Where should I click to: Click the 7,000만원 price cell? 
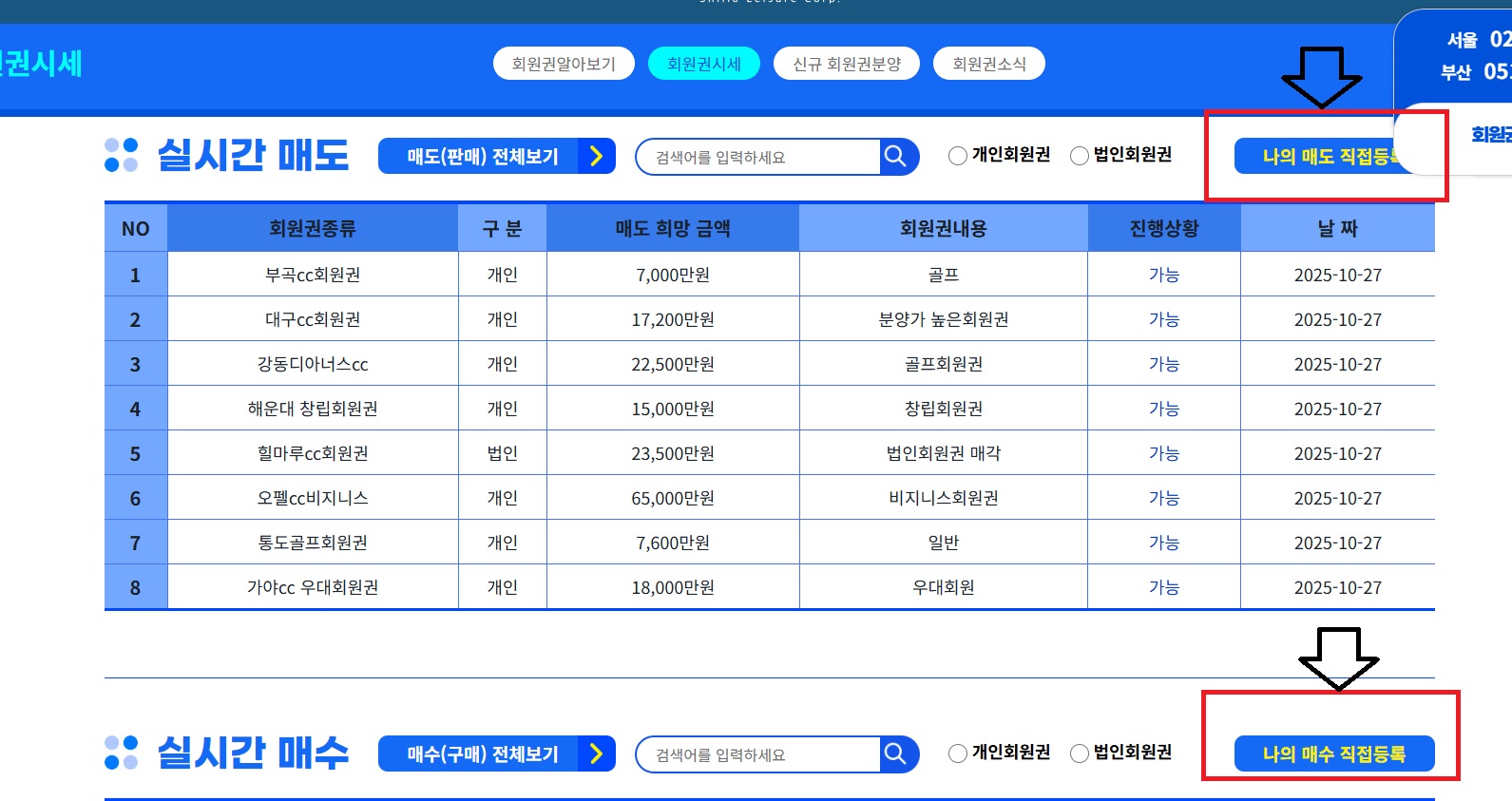673,275
